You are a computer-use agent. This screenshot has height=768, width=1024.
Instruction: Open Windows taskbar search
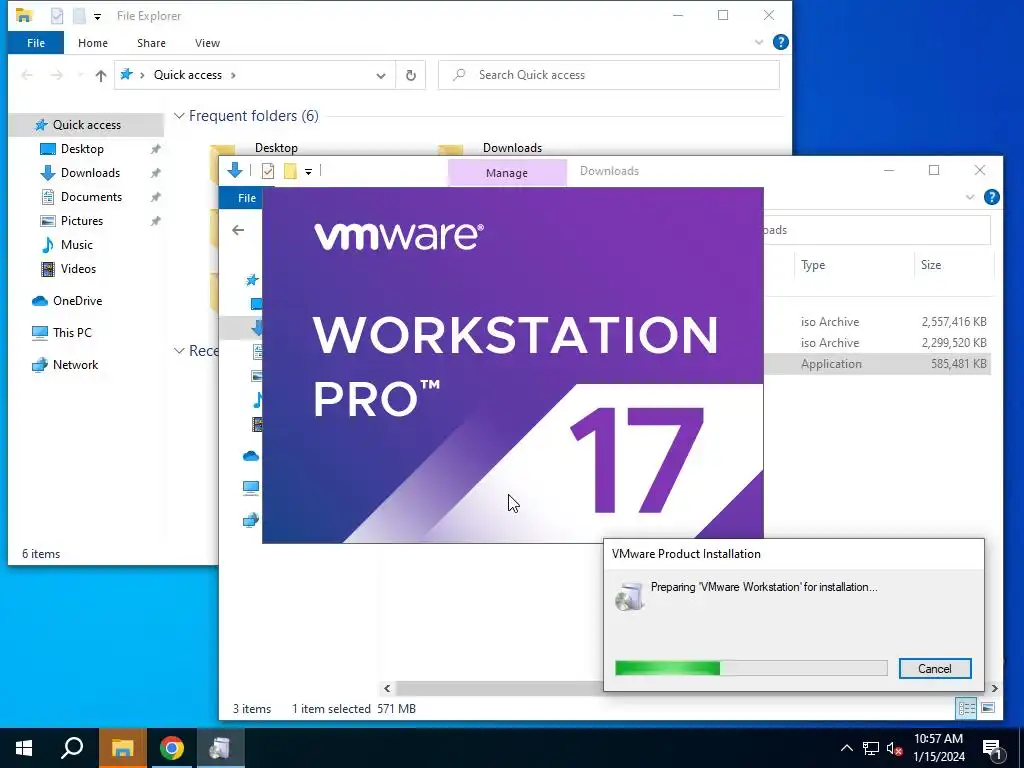(72, 748)
